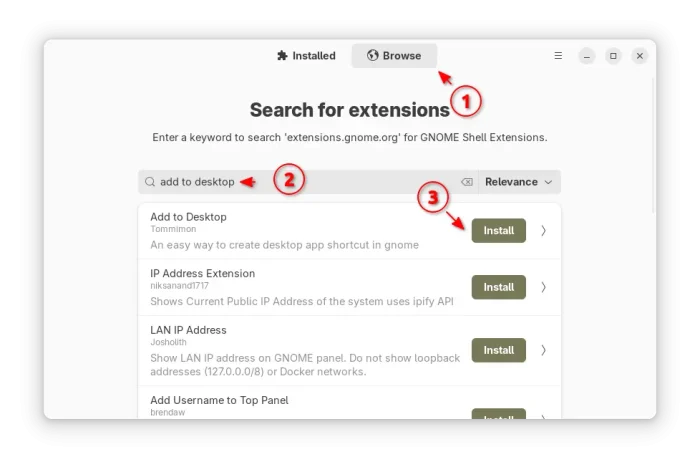Open the Relevance sort dropdown

pos(519,182)
